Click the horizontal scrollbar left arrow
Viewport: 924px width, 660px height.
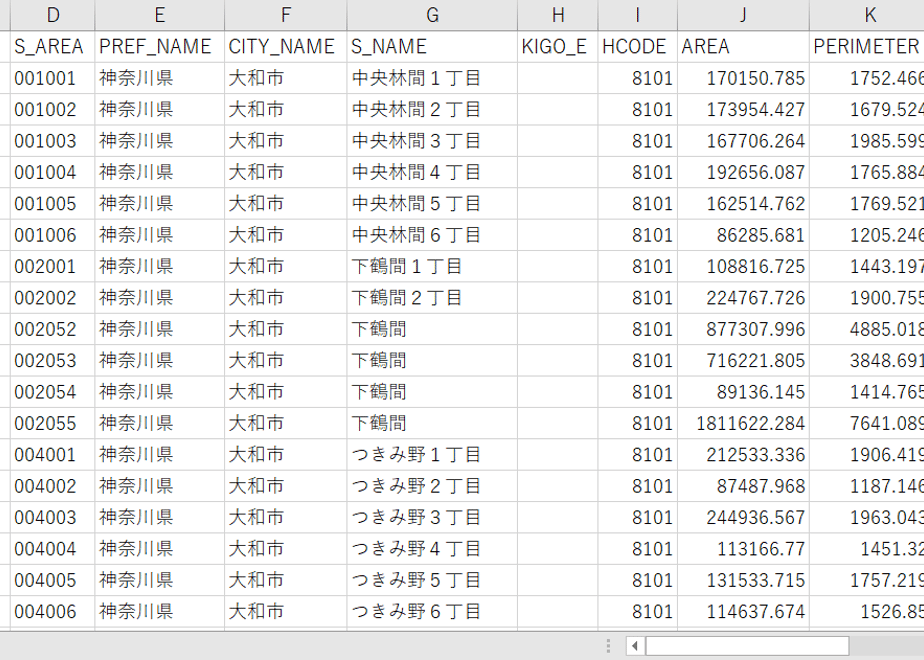[x=635, y=646]
